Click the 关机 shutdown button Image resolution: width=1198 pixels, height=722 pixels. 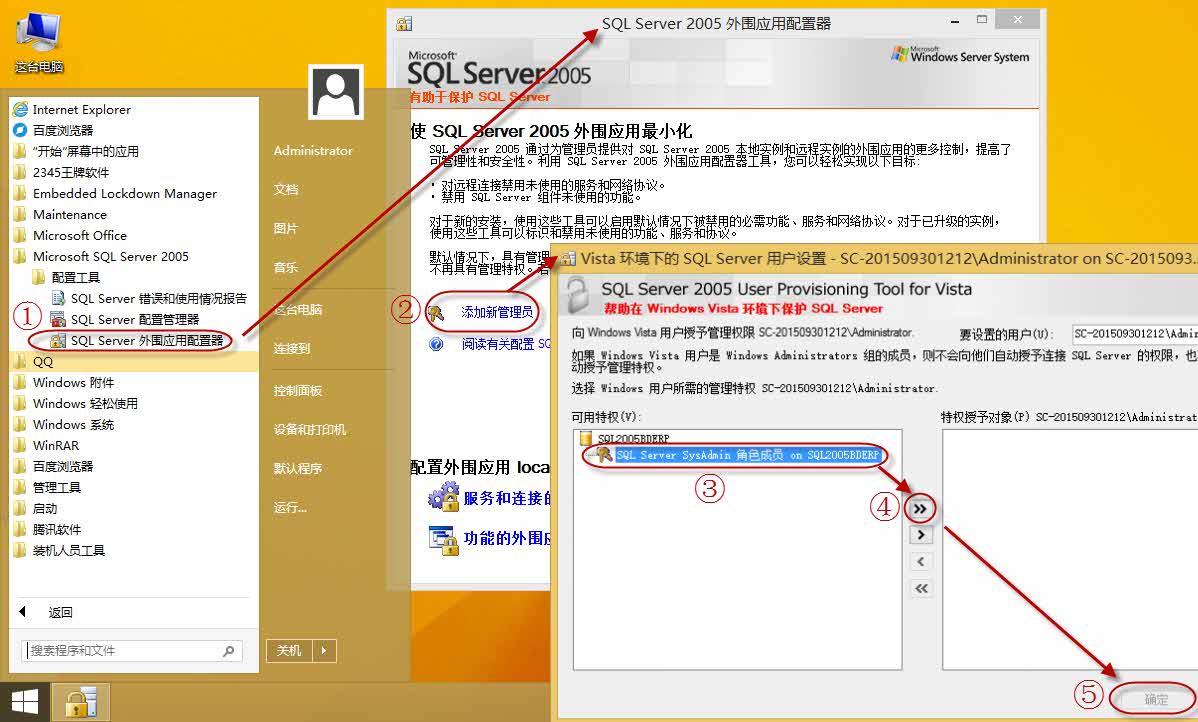(290, 650)
